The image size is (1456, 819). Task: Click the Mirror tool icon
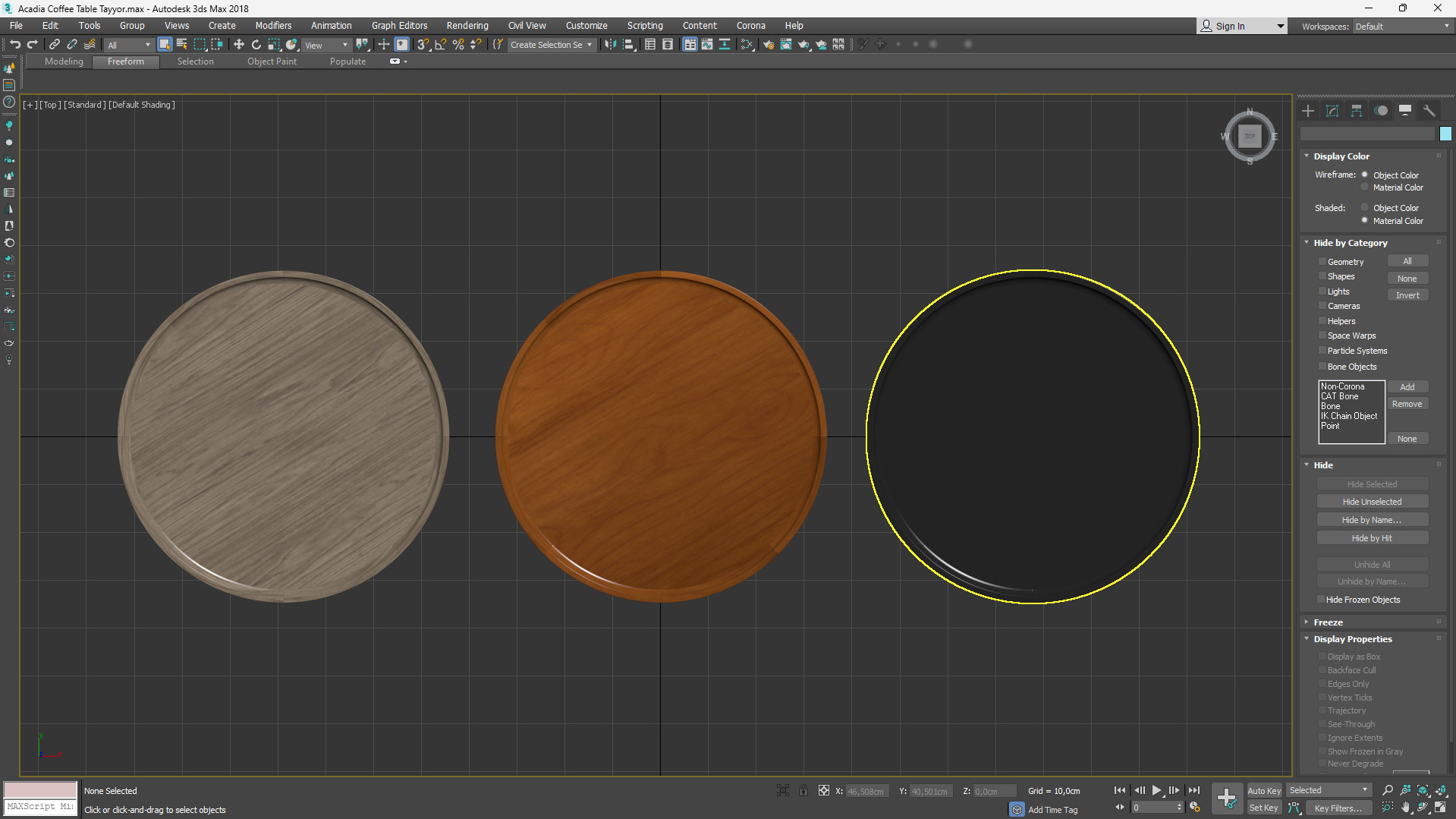(610, 45)
